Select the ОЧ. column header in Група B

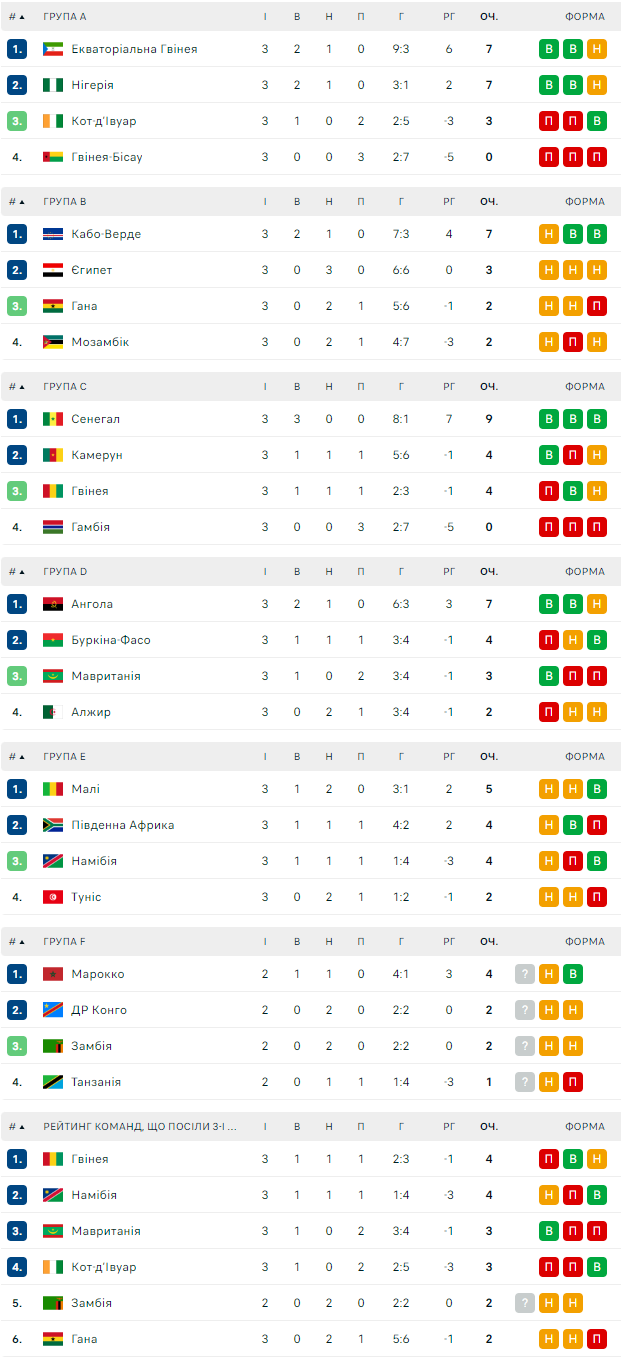tap(489, 202)
